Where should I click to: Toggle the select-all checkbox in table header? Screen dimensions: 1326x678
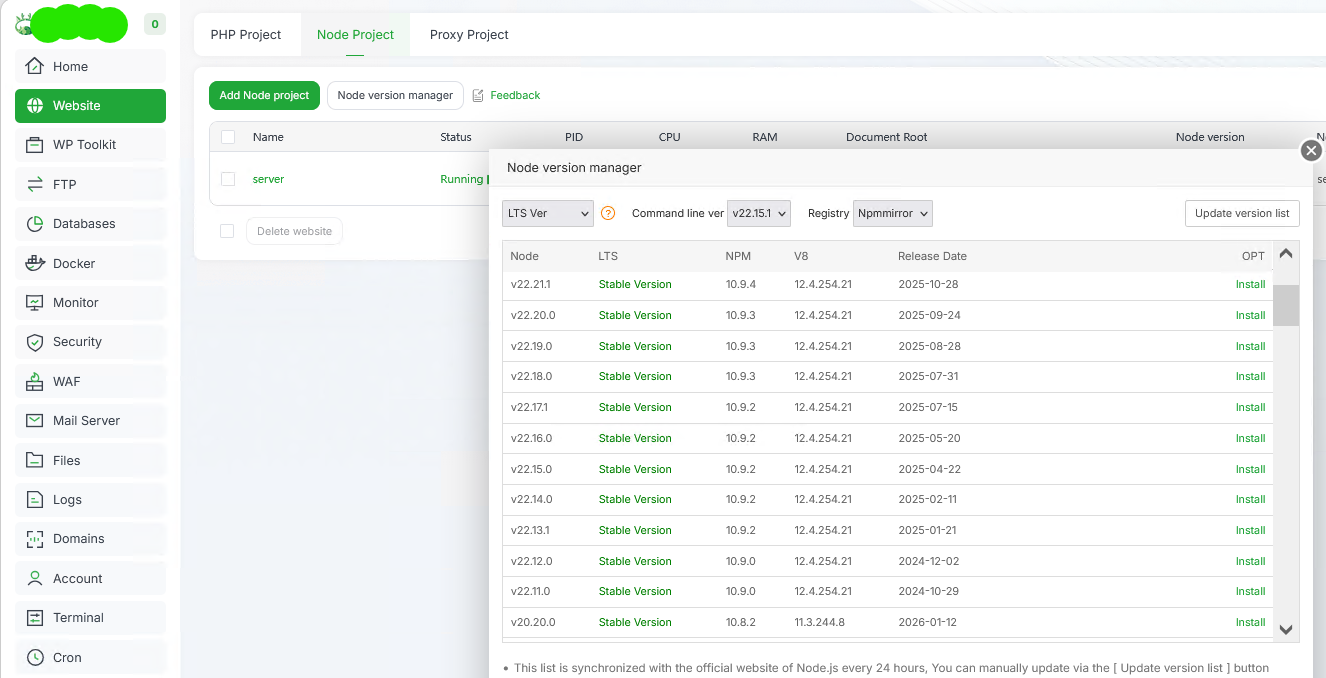pos(228,137)
